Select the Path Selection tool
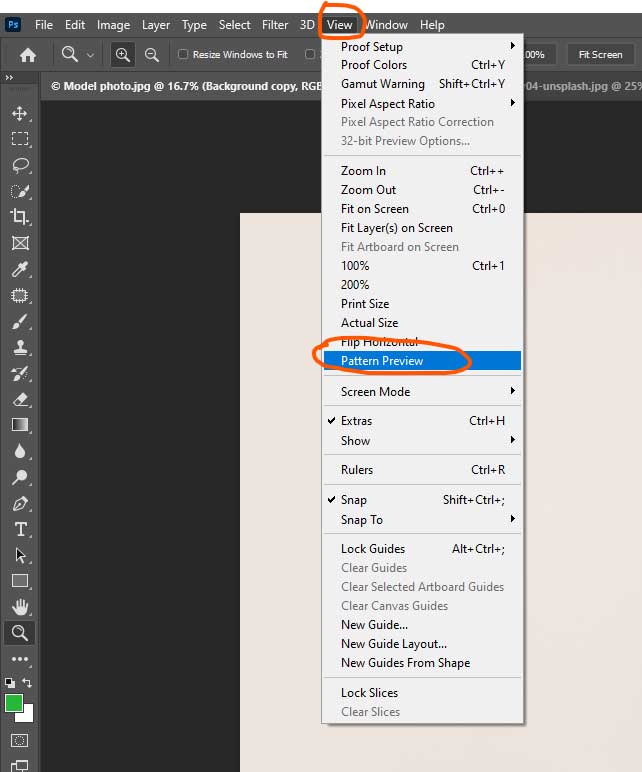This screenshot has width=642, height=772. pyautogui.click(x=20, y=555)
